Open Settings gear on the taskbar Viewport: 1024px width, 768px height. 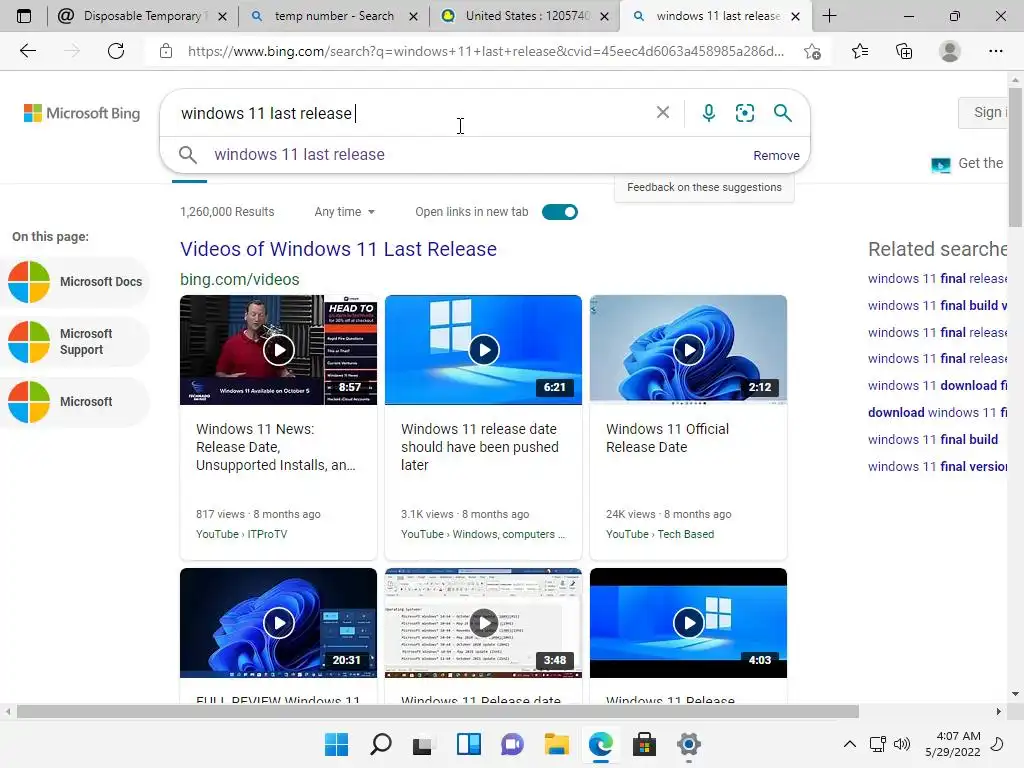pyautogui.click(x=688, y=744)
